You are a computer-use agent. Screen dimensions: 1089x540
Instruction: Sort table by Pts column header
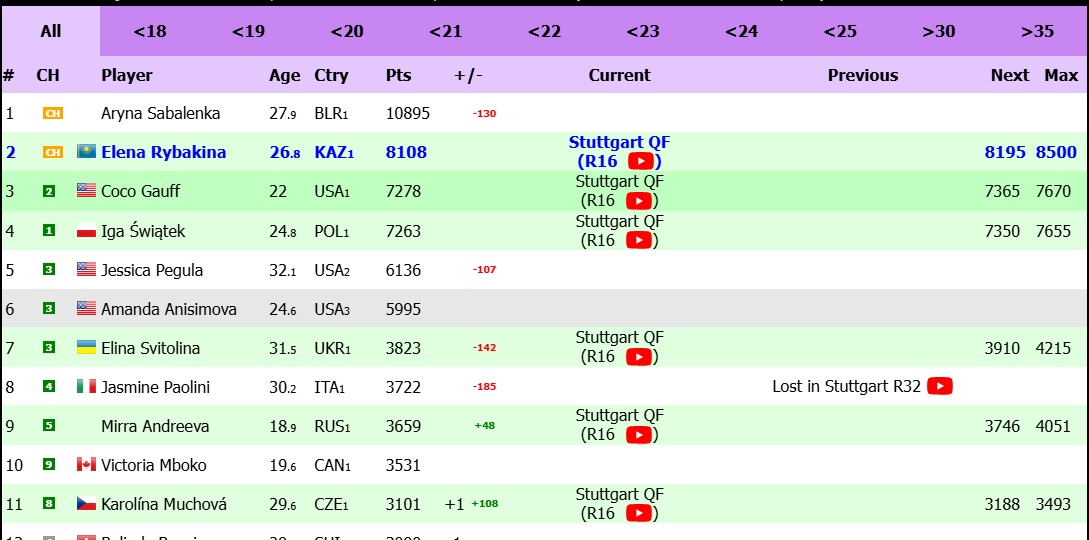[398, 75]
